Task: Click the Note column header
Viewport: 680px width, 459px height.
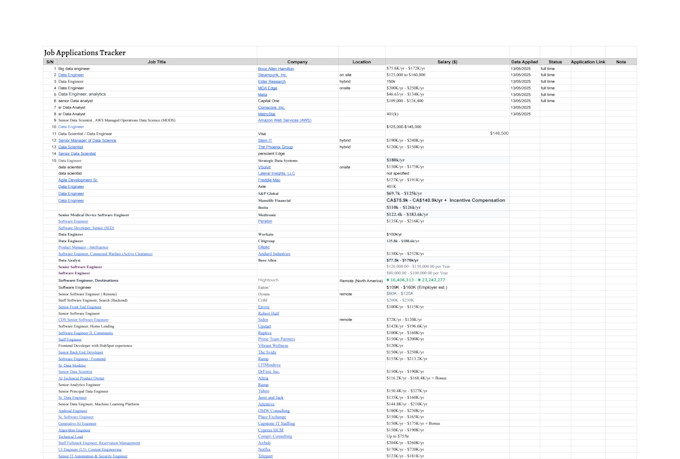Action: click(621, 62)
